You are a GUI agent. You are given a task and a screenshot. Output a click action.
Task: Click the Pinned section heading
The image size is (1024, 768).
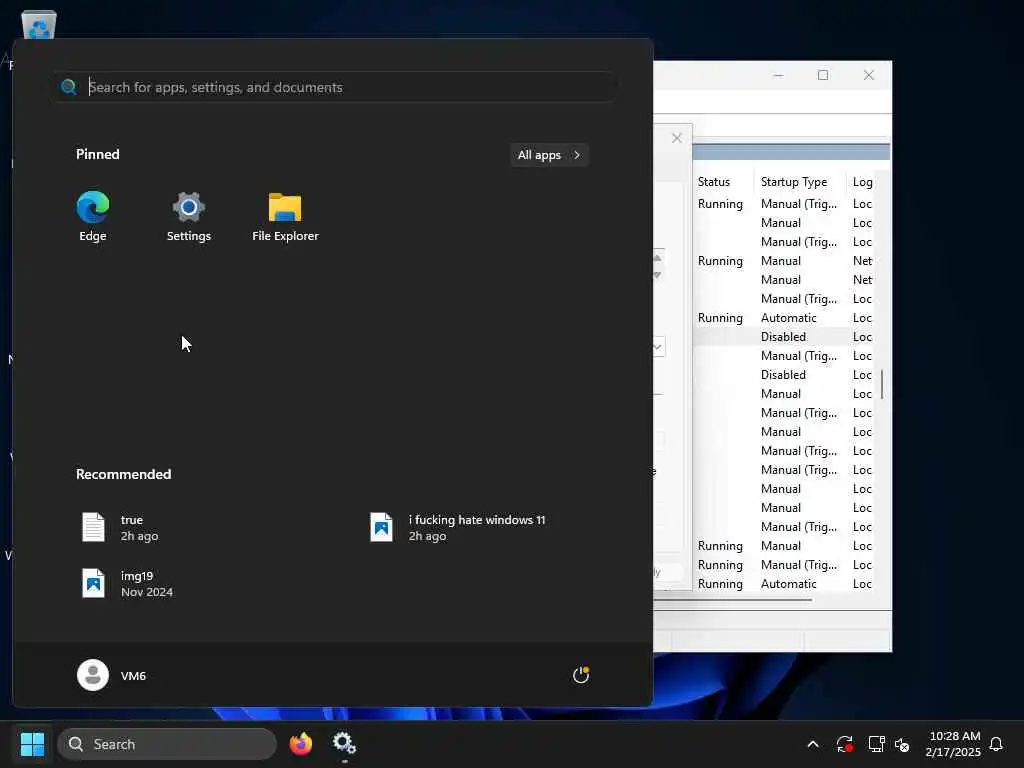coord(98,154)
